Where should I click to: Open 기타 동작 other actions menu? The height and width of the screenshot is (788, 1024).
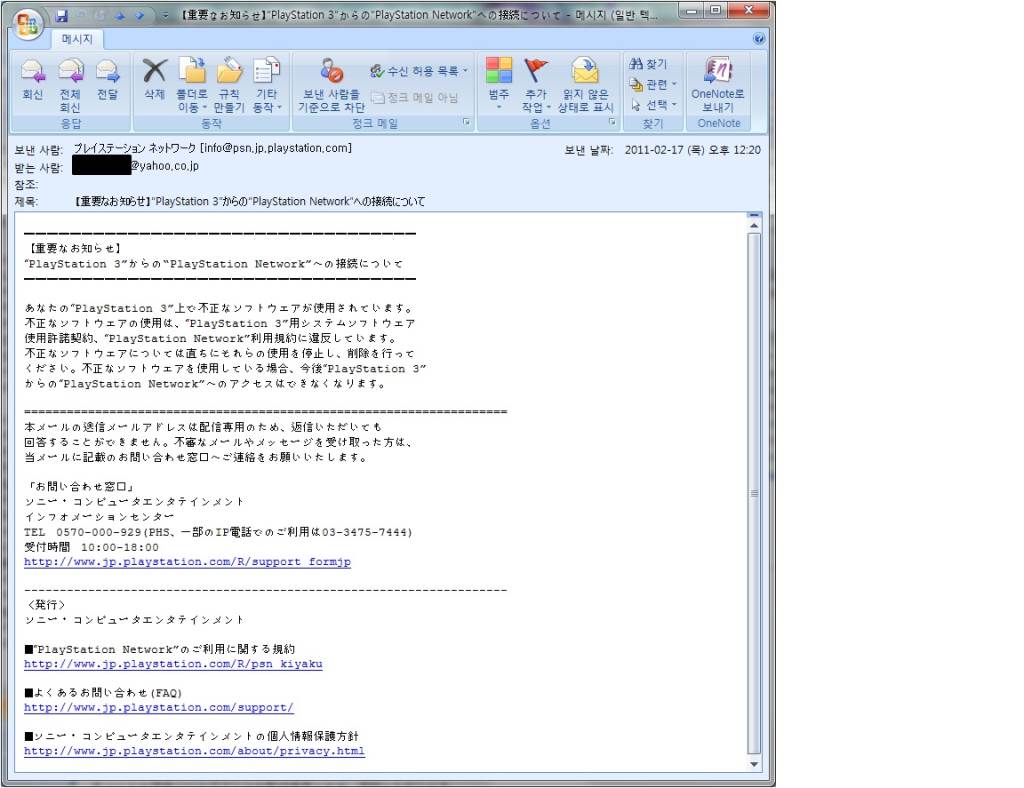pyautogui.click(x=266, y=85)
